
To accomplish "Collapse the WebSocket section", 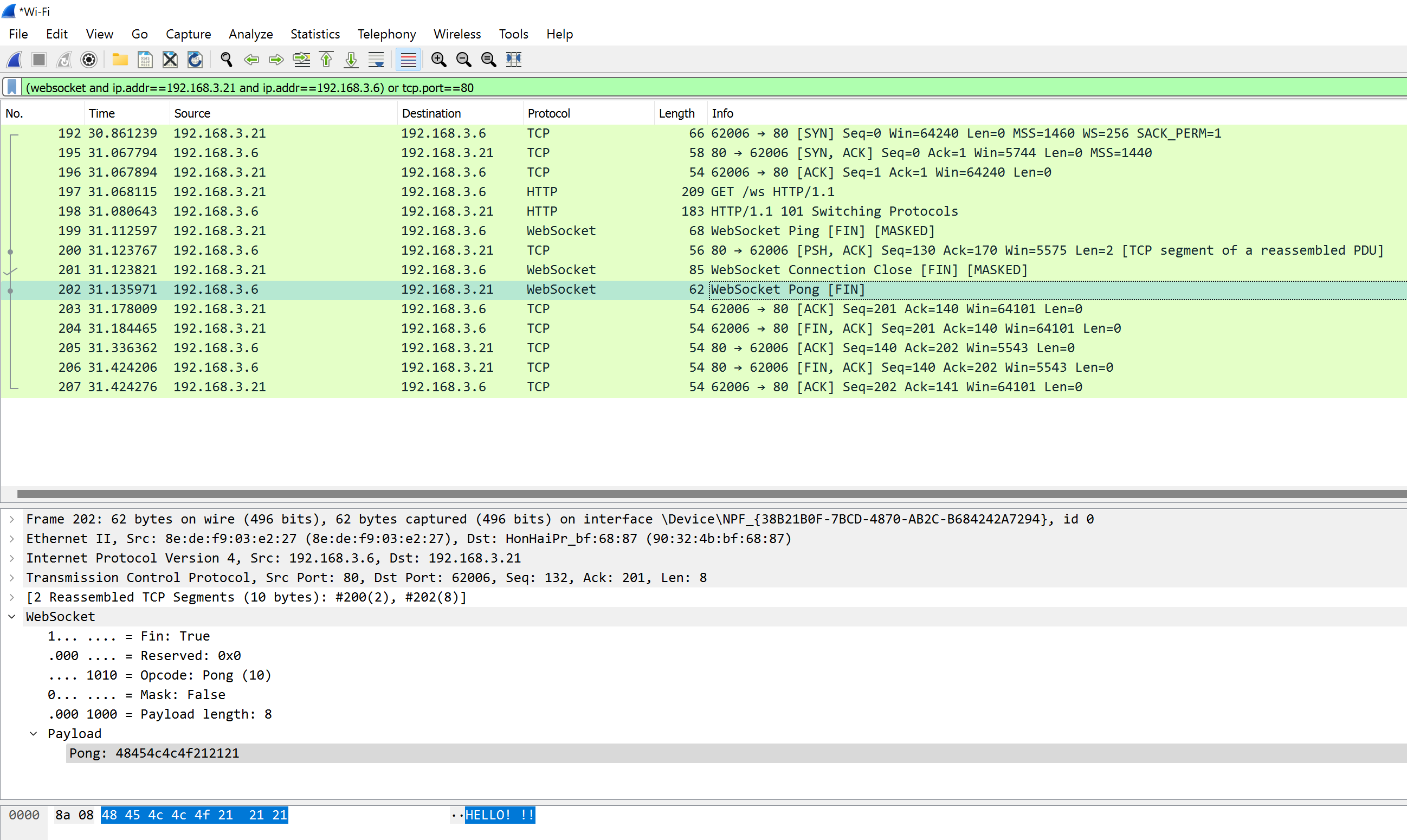I will pos(12,616).
